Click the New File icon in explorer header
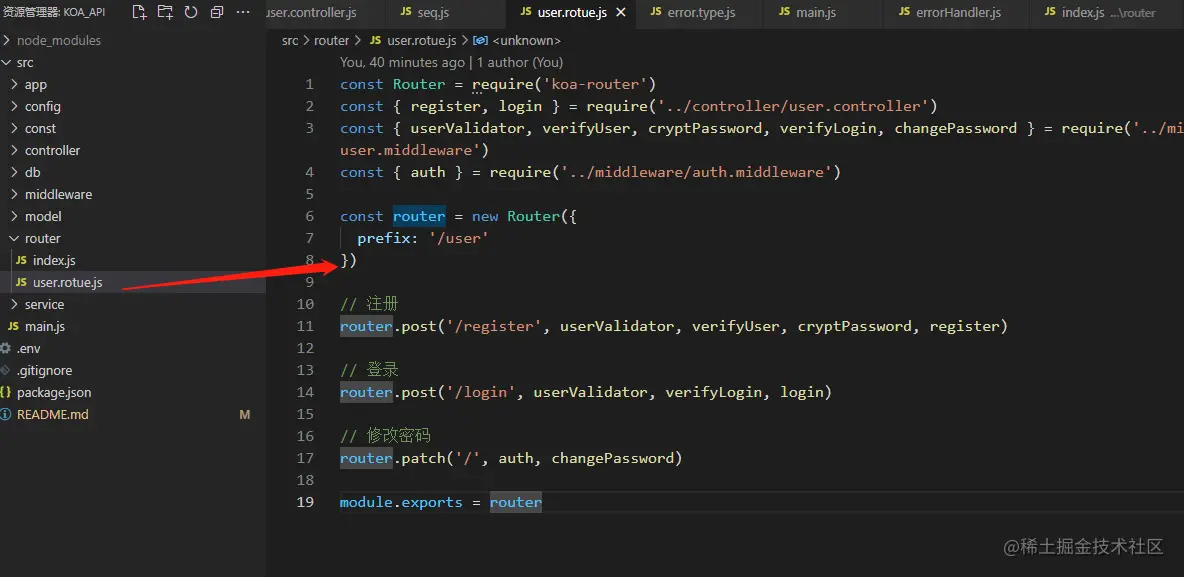 [139, 12]
